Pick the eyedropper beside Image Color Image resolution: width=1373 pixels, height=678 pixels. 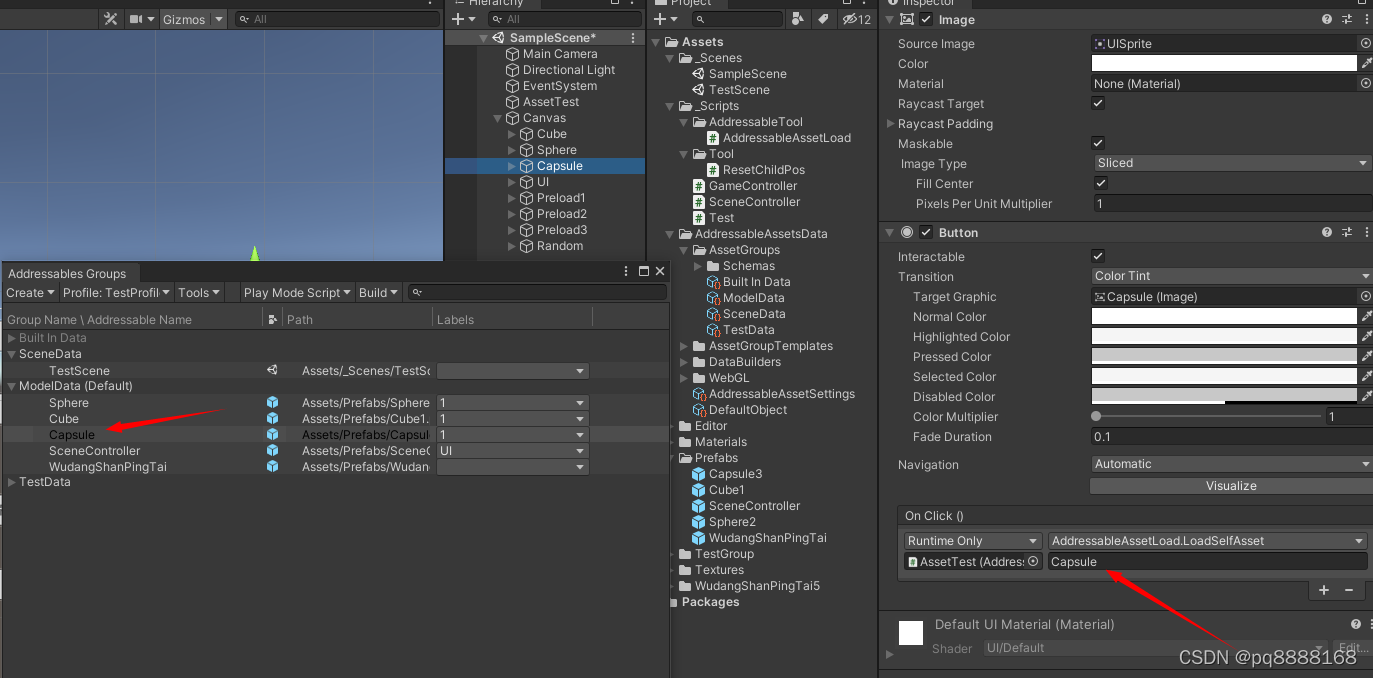click(1366, 63)
